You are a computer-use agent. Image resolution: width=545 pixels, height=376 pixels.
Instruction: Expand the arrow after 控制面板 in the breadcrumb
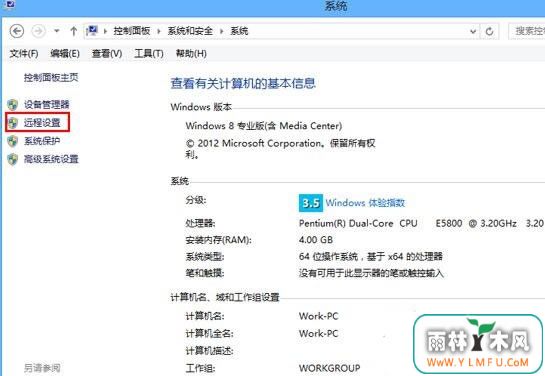point(159,31)
